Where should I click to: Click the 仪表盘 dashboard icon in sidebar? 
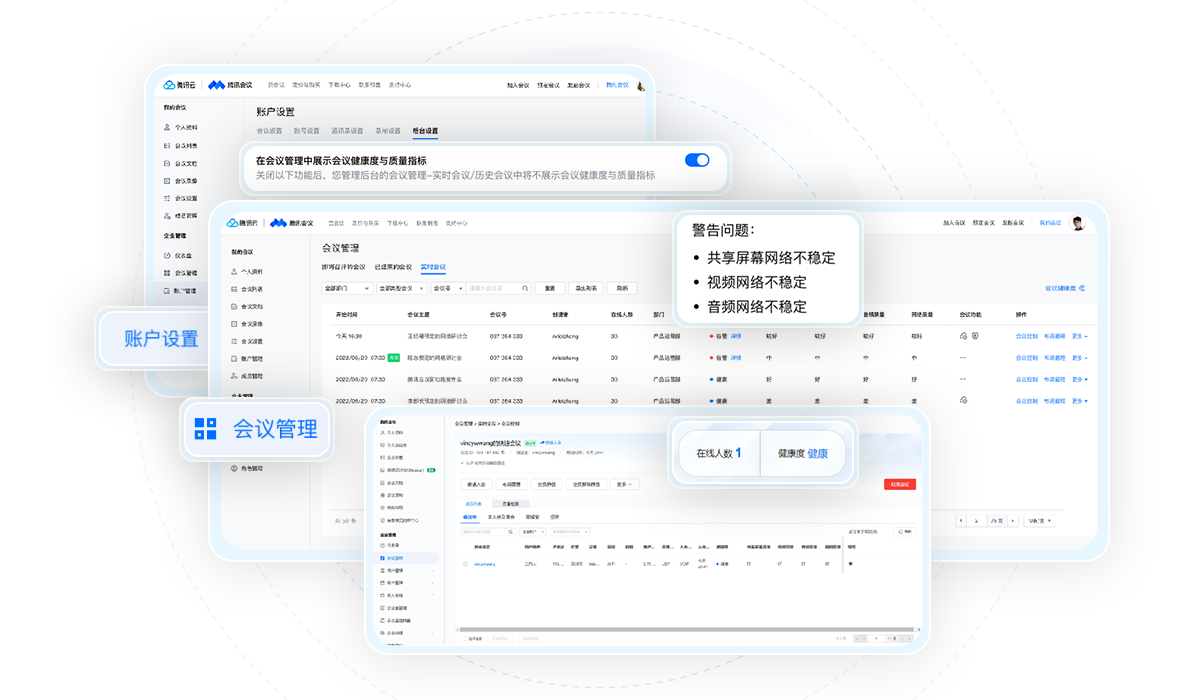point(165,255)
